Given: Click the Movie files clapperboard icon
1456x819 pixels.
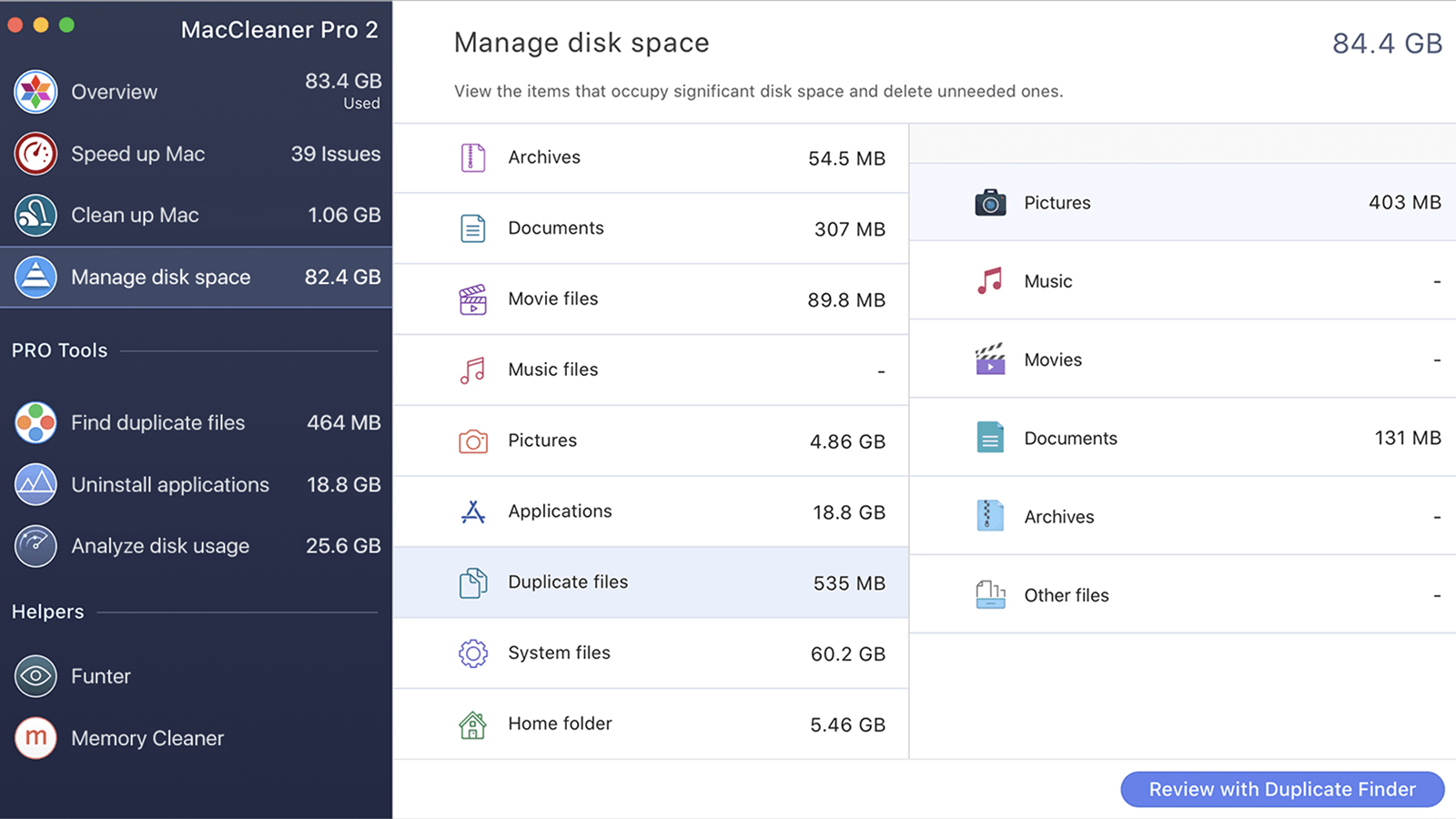Looking at the screenshot, I should [x=473, y=299].
